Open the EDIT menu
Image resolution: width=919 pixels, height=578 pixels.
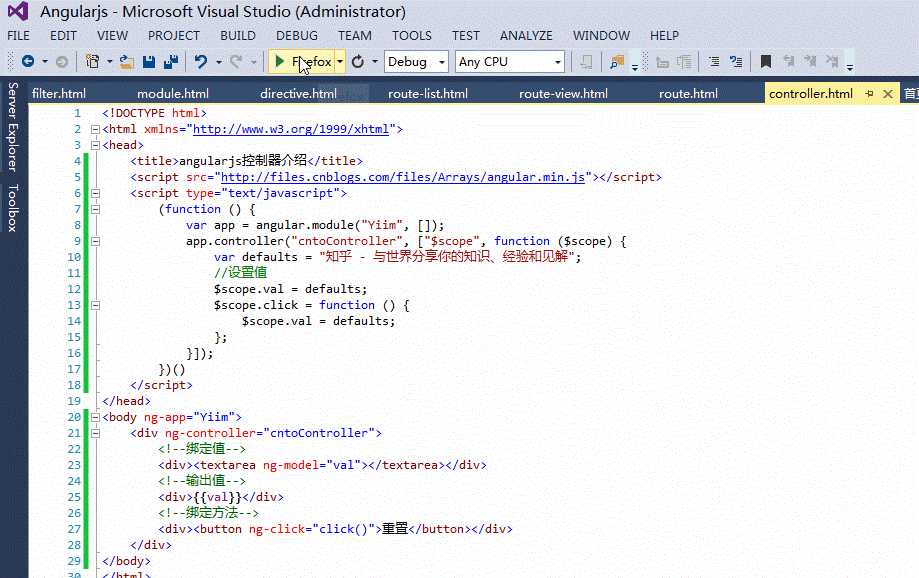63,36
